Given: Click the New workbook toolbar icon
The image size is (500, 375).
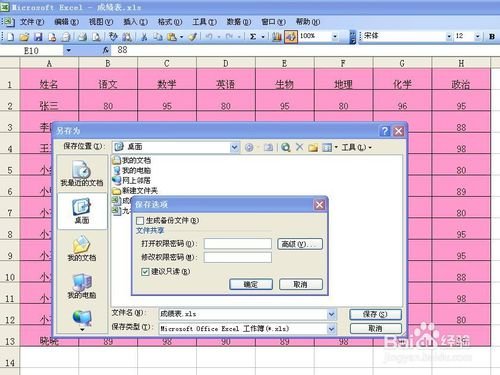Looking at the screenshot, I should (11, 37).
